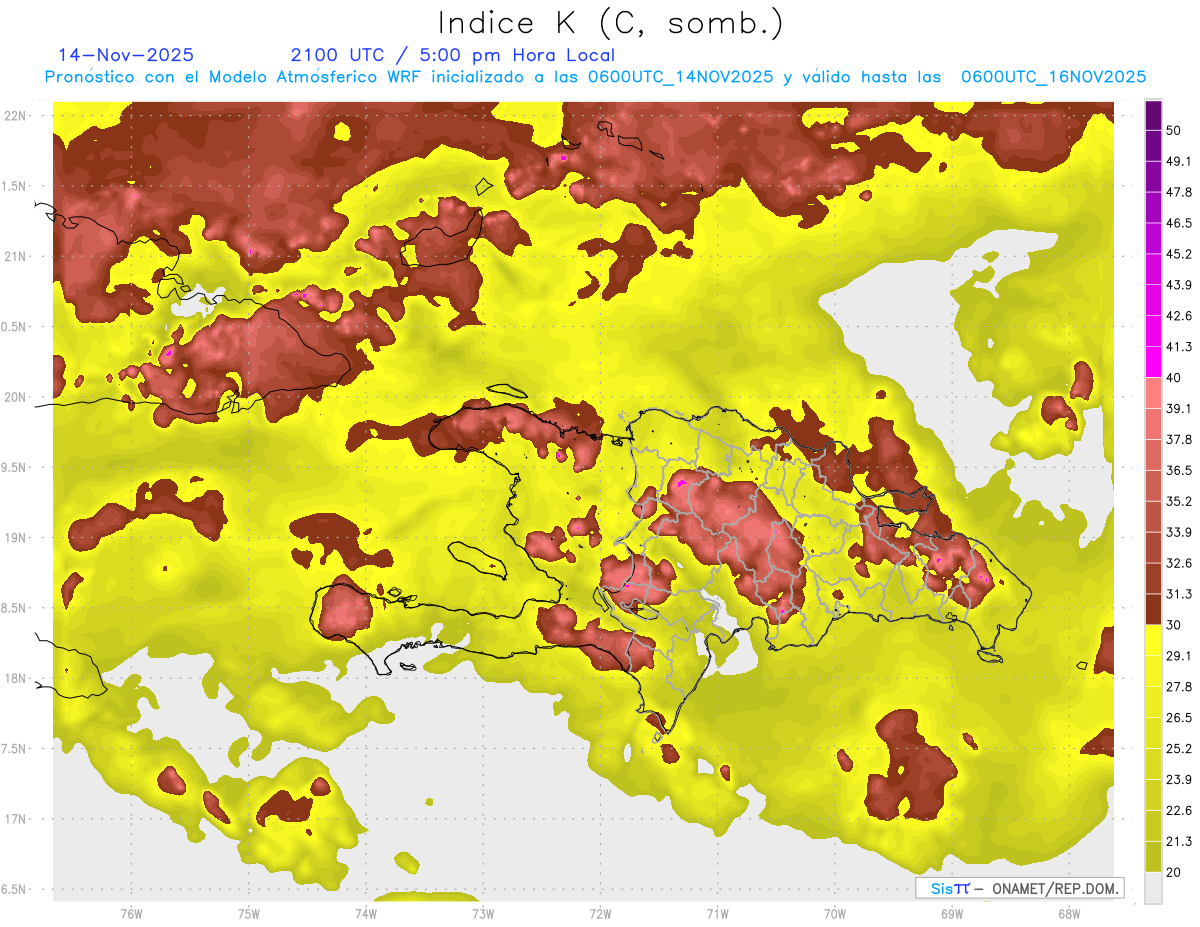Screen dimensions: 1200x927
Task: Select the dark brown swatch between 30 and 31.3
Action: (1153, 609)
